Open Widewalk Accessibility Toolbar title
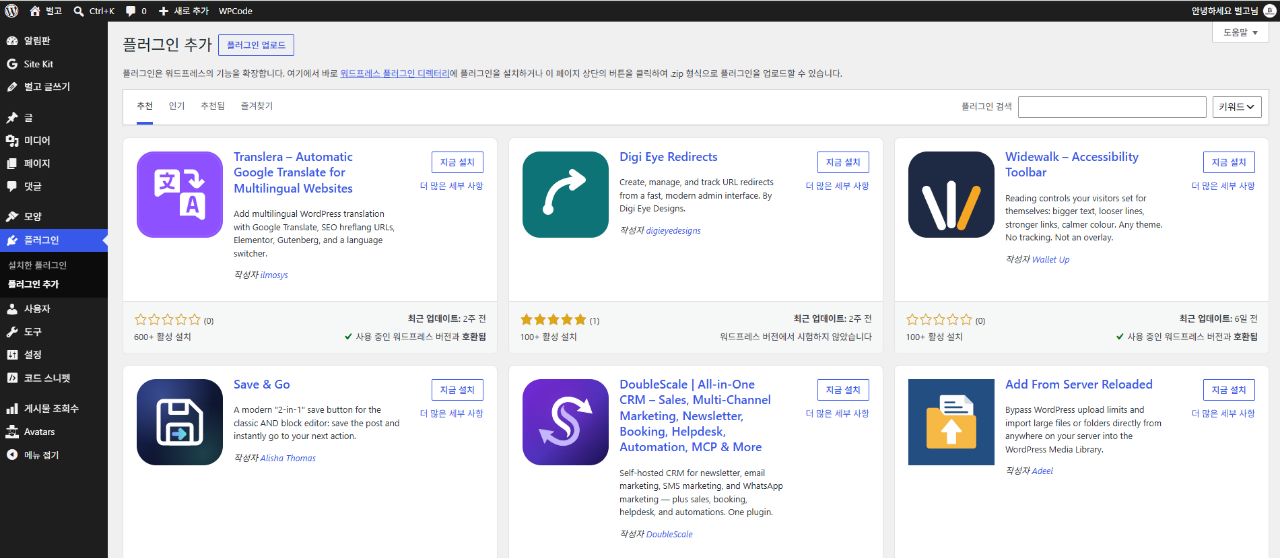 tap(1072, 165)
